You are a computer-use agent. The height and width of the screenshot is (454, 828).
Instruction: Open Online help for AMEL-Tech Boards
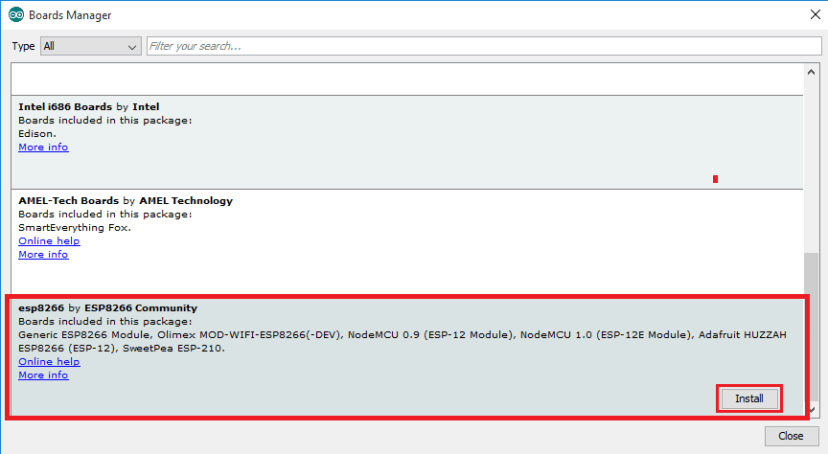49,241
